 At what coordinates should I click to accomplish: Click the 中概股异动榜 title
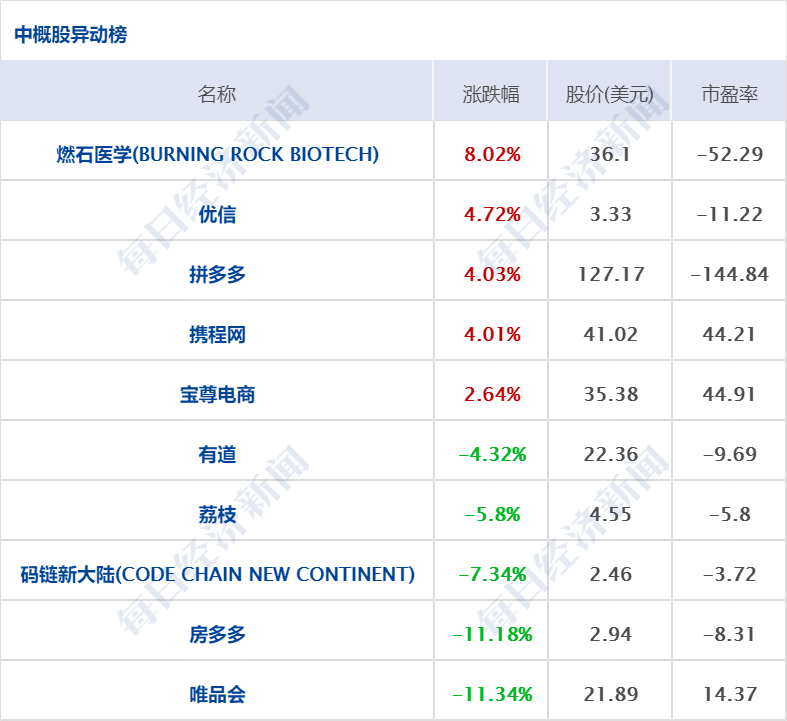(71, 35)
